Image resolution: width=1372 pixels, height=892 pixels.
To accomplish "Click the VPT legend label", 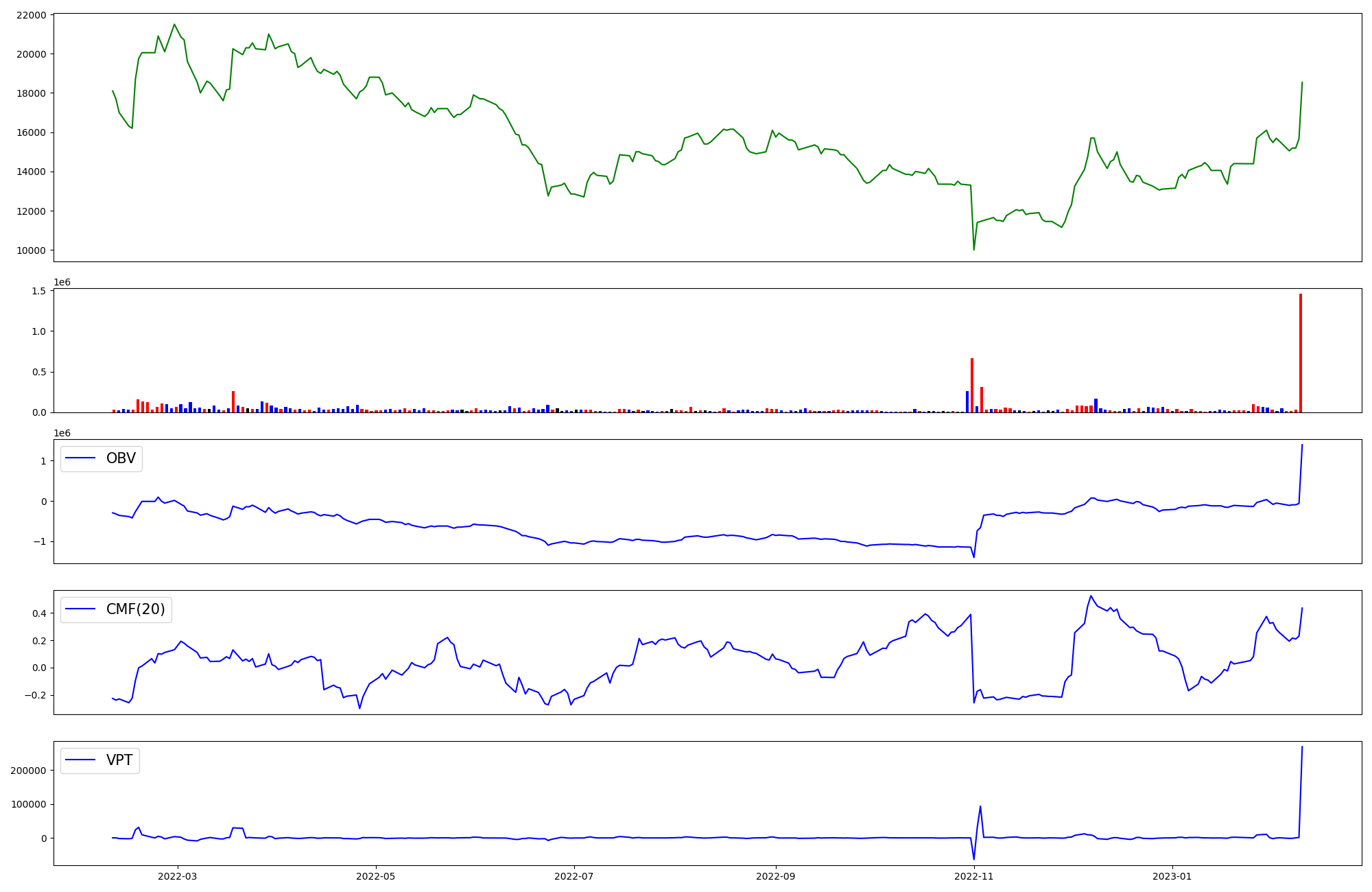I will [x=119, y=760].
